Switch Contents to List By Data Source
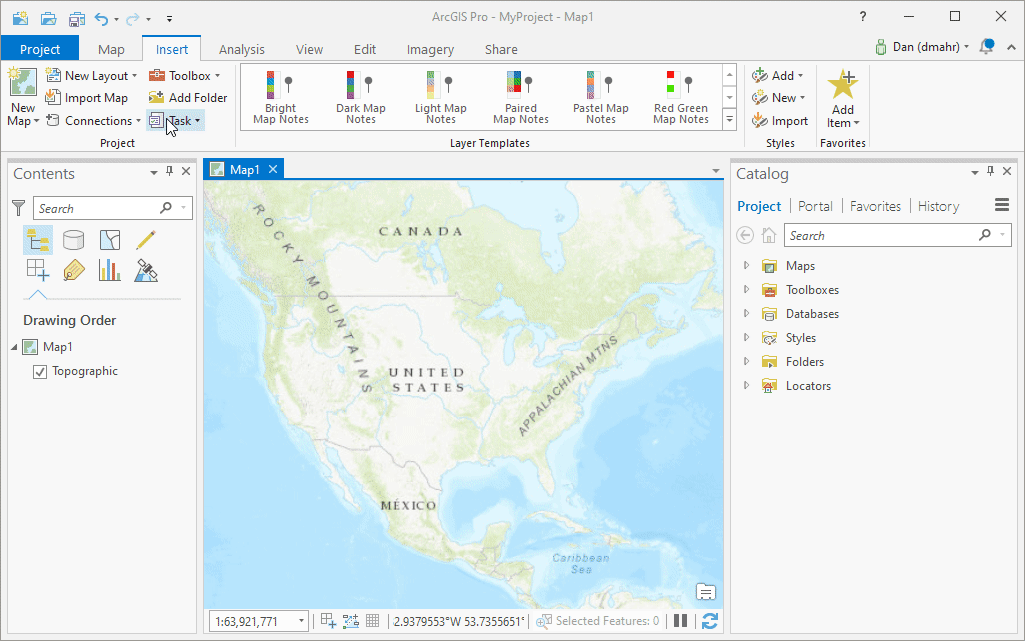Screen dimensions: 1025x641 pyautogui.click(x=73, y=240)
